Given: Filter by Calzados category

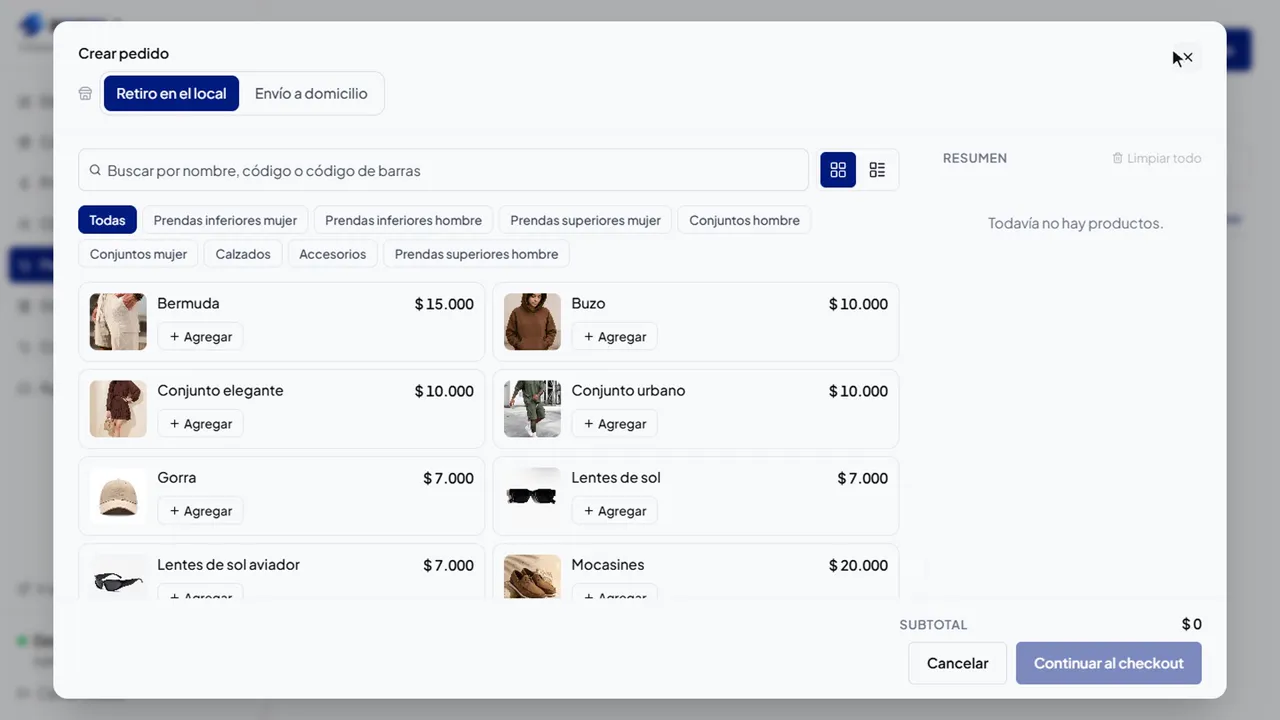Looking at the screenshot, I should (x=243, y=254).
